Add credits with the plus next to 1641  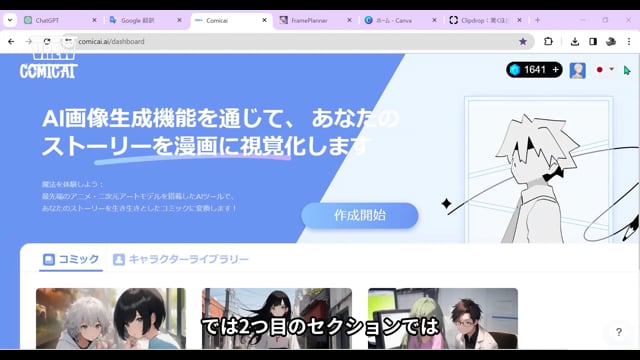pyautogui.click(x=555, y=70)
